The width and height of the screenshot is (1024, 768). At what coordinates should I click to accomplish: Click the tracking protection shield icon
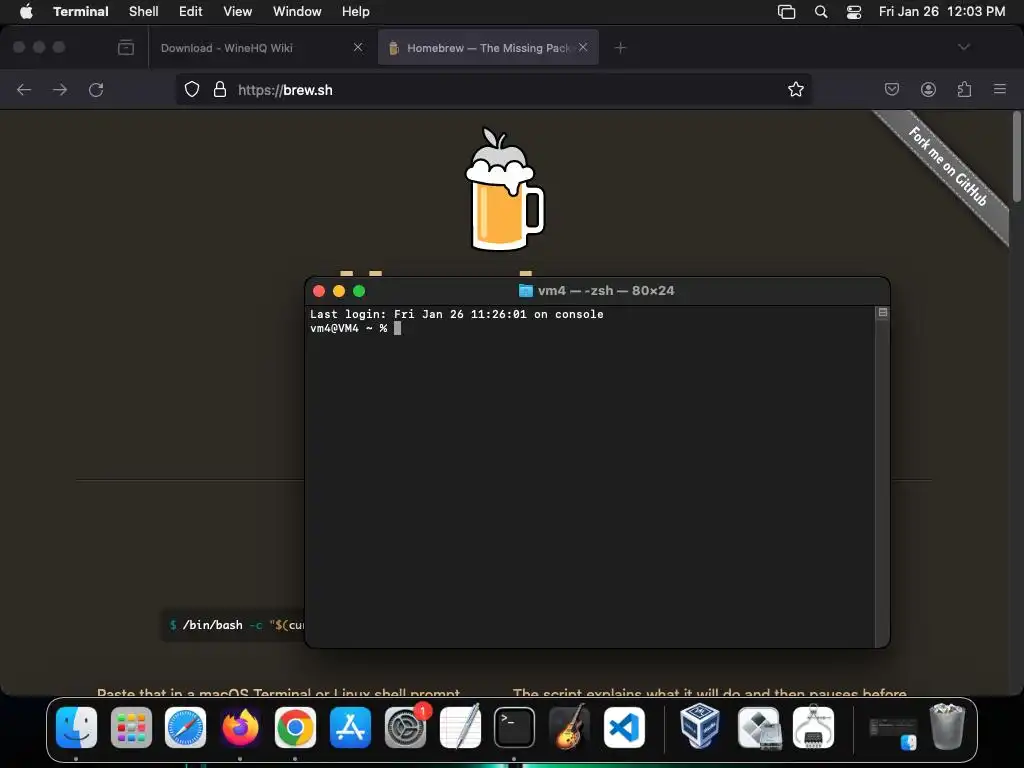click(x=191, y=89)
